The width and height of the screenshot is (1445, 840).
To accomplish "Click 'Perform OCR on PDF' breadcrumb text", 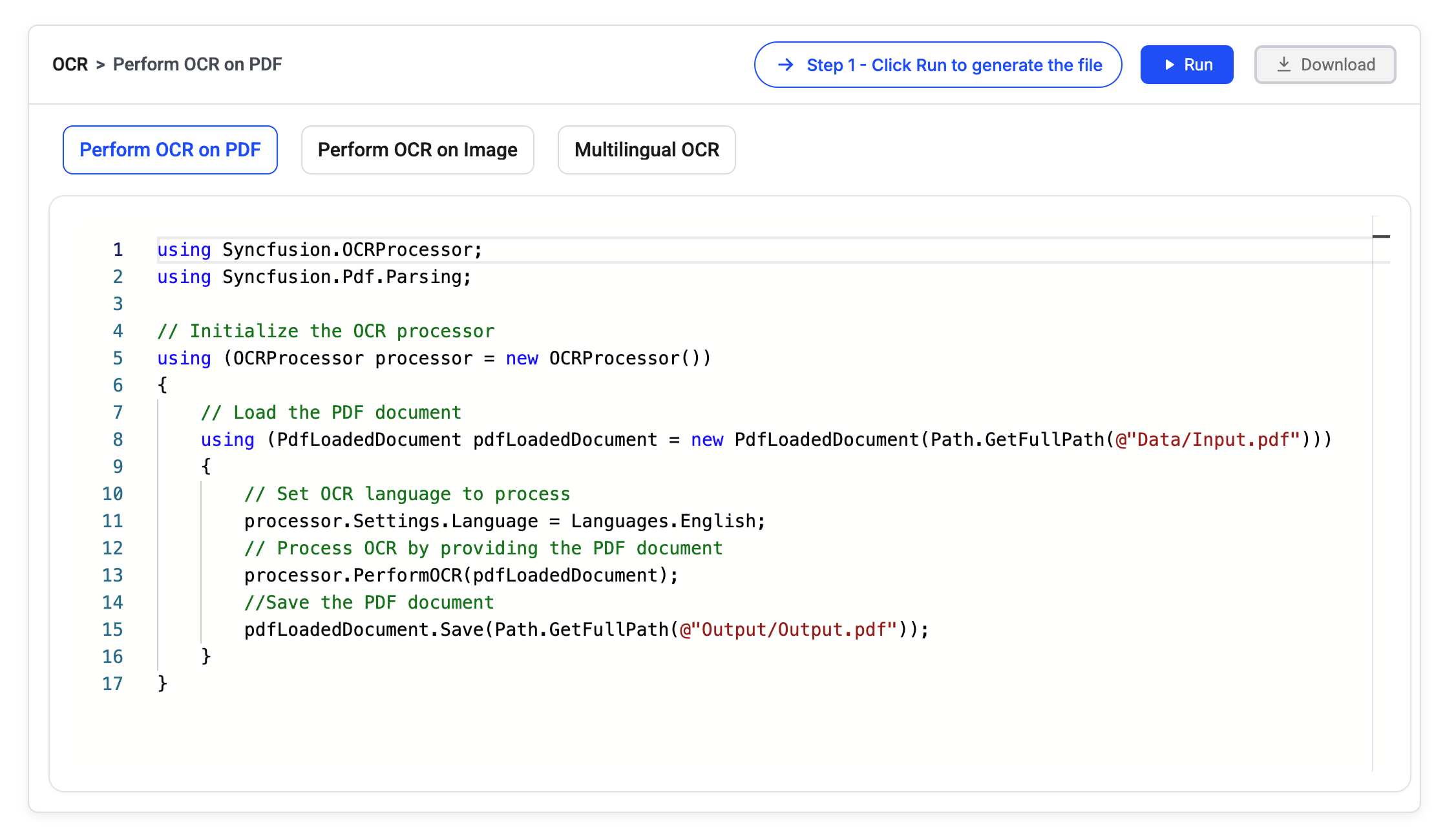I will (x=197, y=65).
